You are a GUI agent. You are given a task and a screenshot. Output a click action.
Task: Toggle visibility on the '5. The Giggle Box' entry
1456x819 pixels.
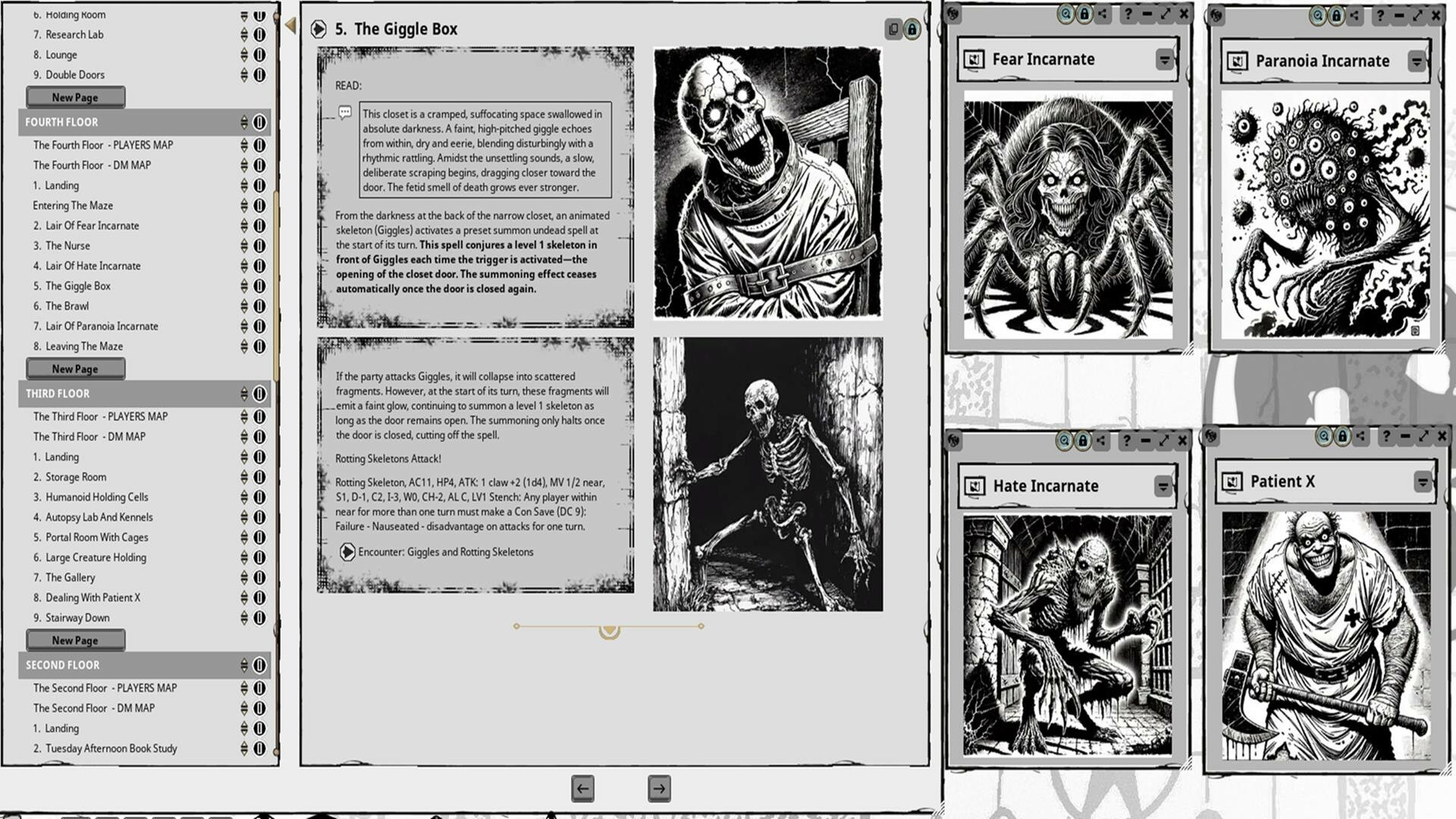pos(259,286)
